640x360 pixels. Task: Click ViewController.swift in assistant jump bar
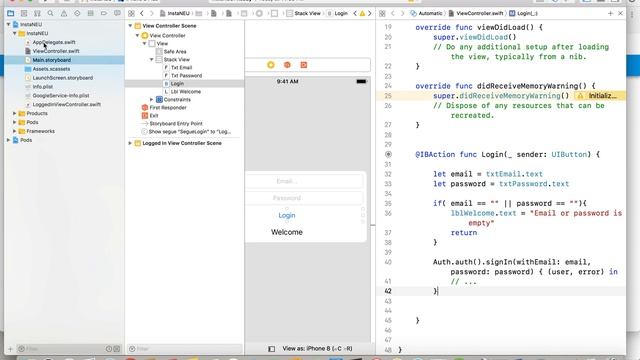[x=476, y=13]
